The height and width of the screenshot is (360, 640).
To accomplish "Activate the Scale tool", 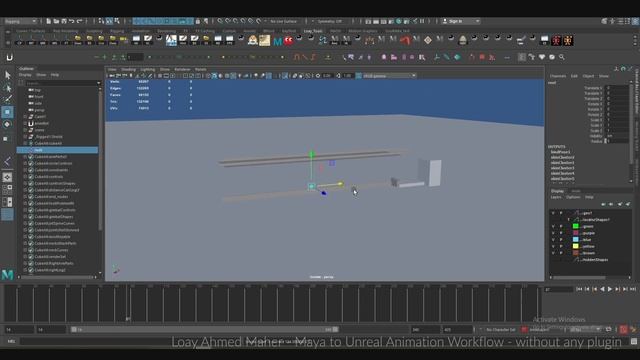I will coord(6,139).
